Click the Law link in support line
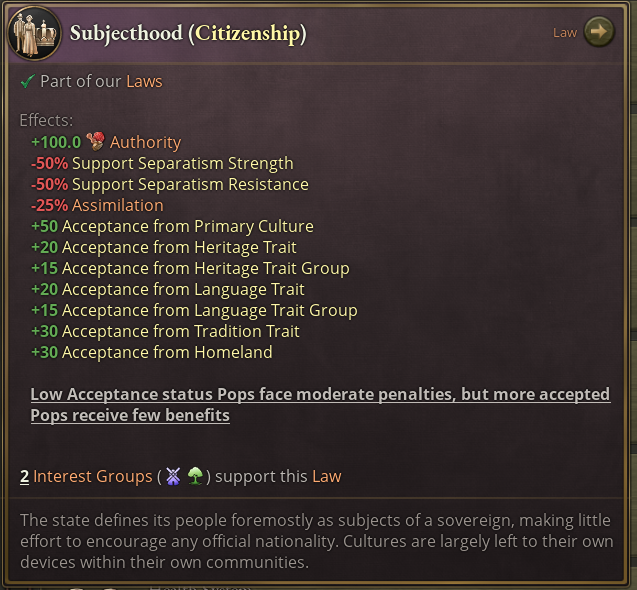Screen dimensions: 637x590 coord(326,477)
